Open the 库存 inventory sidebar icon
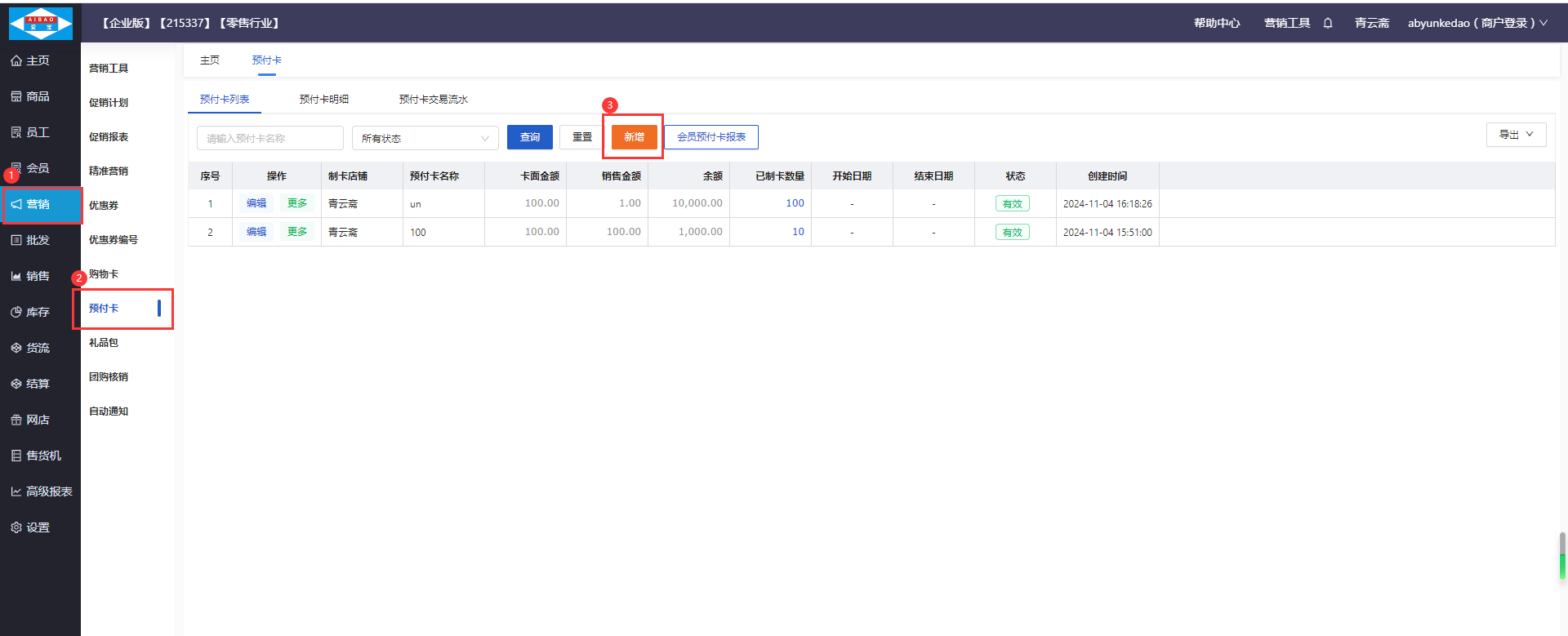 (x=16, y=313)
